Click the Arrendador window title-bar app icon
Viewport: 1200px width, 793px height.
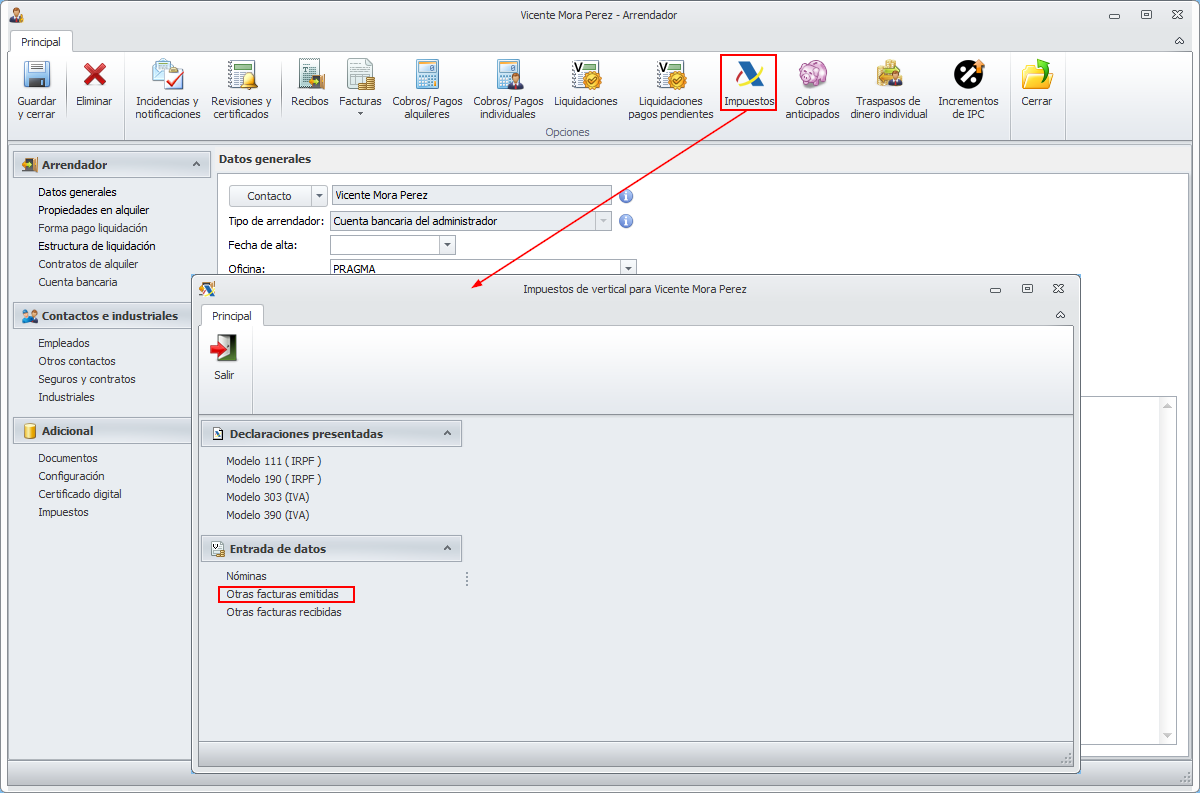click(x=16, y=15)
